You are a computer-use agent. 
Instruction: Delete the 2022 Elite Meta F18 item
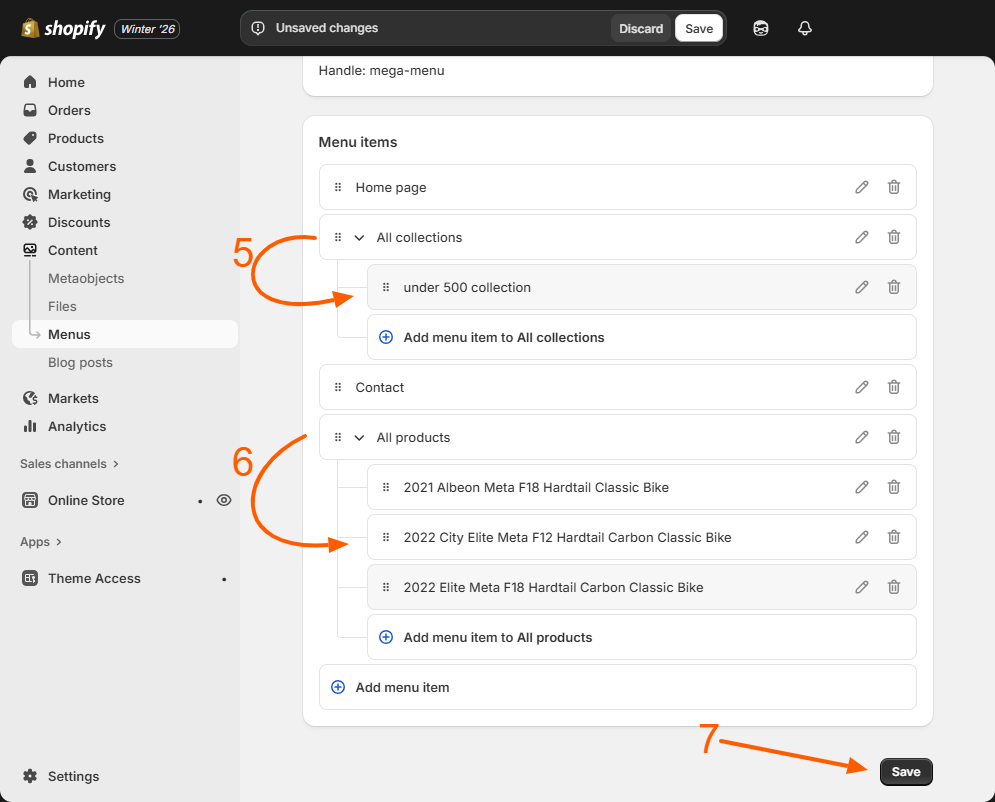pos(893,588)
